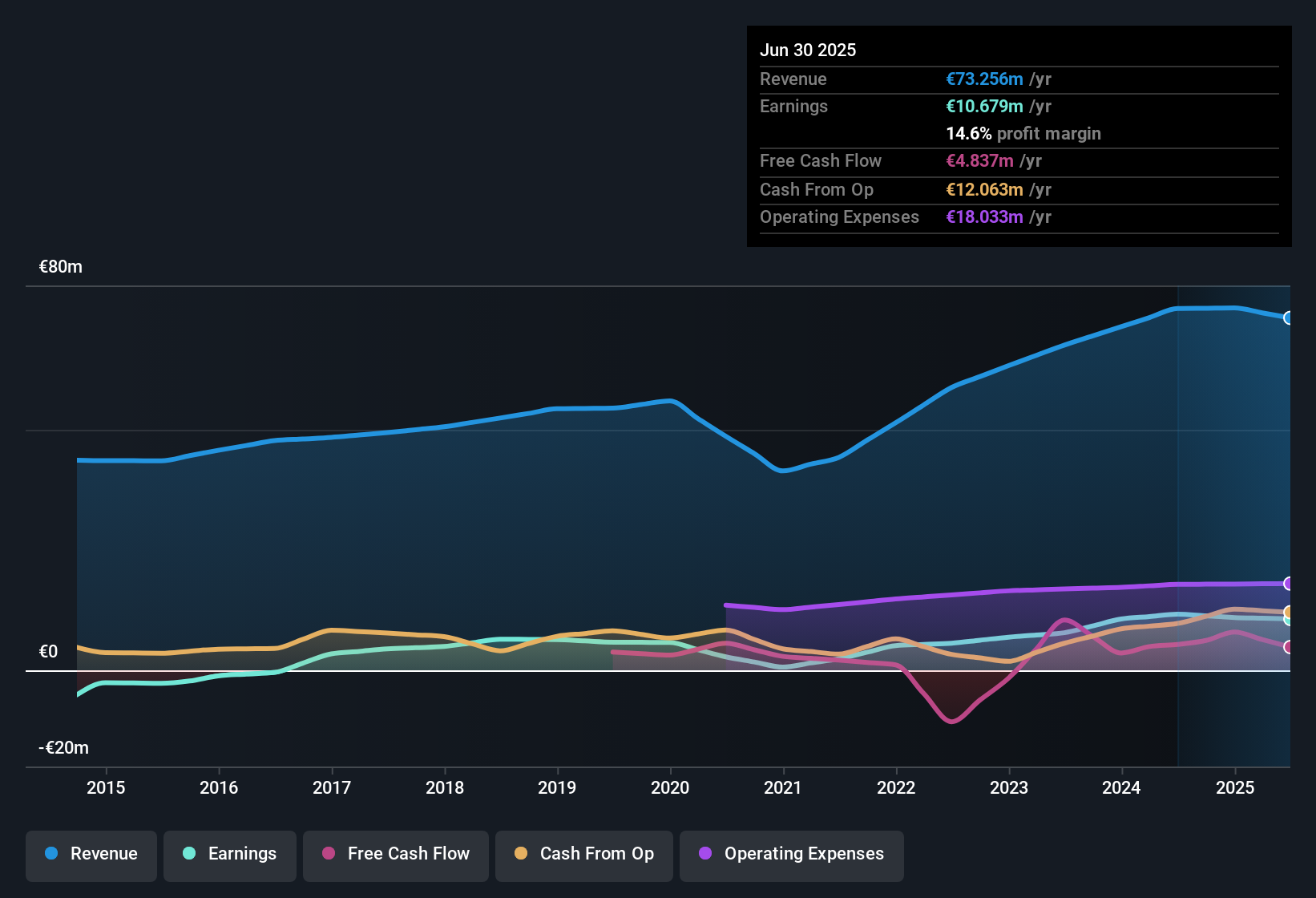Viewport: 1316px width, 898px height.
Task: Click the 2021 x-axis label
Action: click(783, 787)
